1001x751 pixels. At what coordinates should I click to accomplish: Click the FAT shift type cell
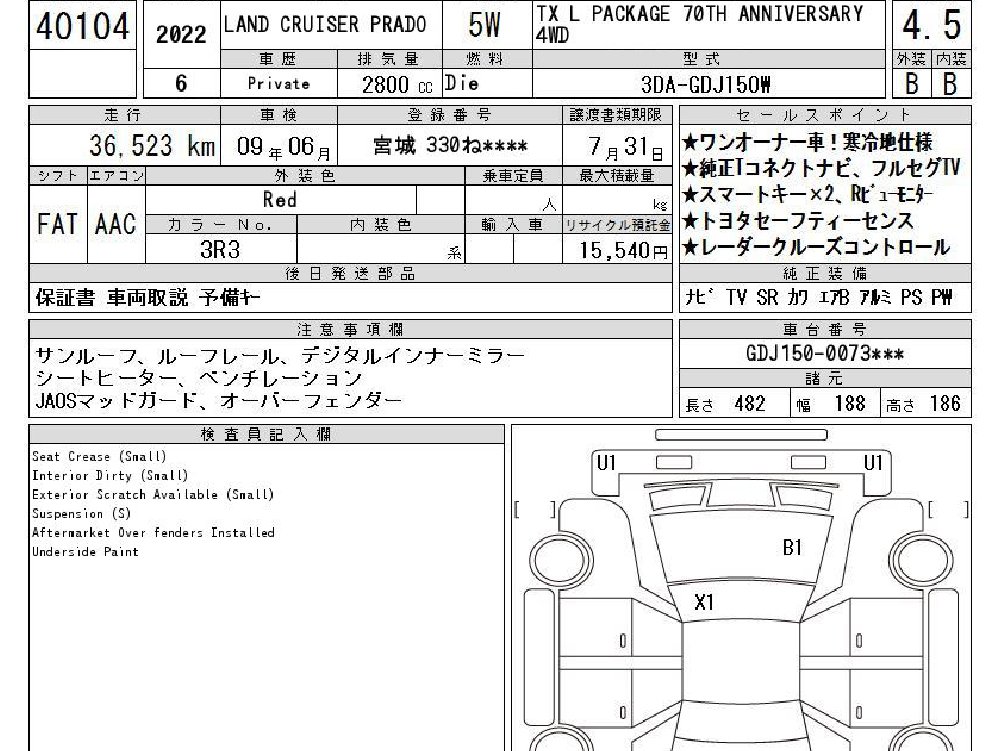click(x=57, y=224)
